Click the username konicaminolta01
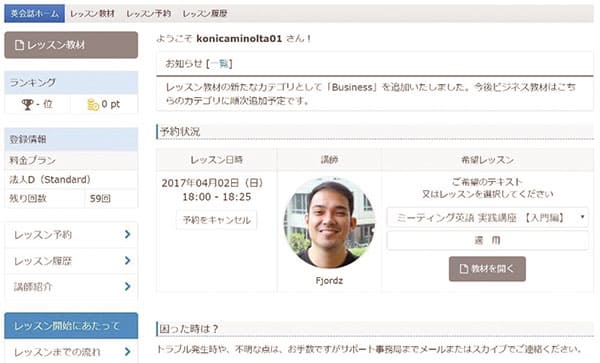This screenshot has width=600, height=363. point(239,39)
